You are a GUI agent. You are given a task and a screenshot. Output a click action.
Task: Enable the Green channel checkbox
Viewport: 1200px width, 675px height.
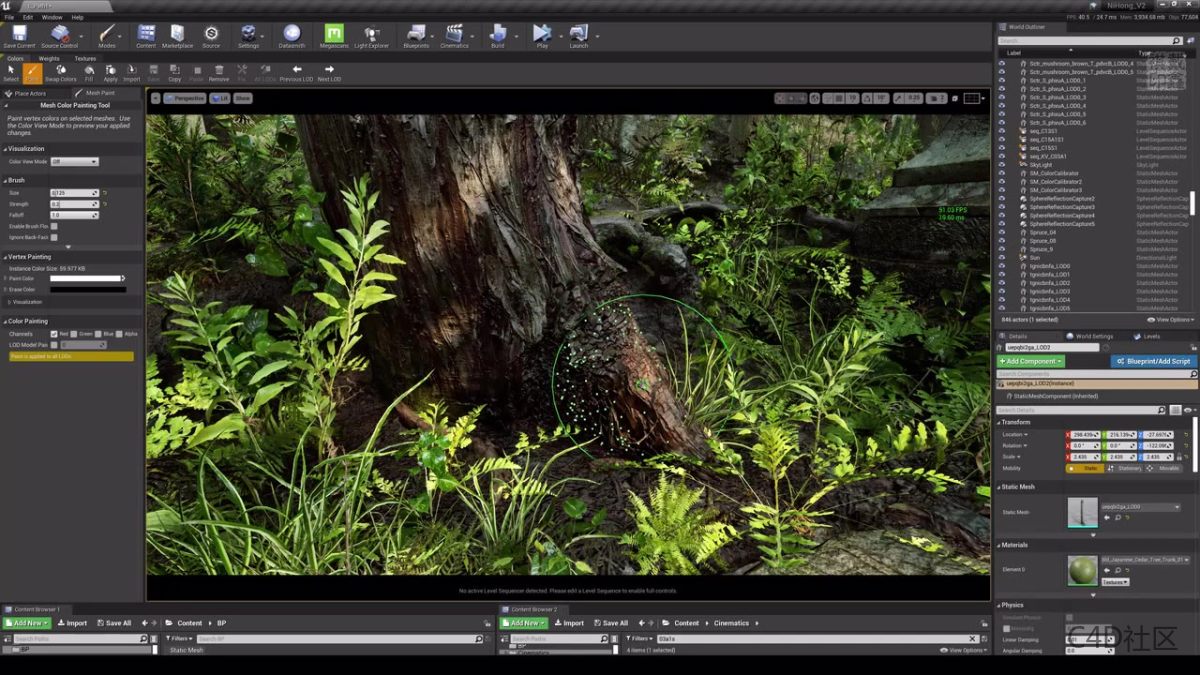point(75,334)
